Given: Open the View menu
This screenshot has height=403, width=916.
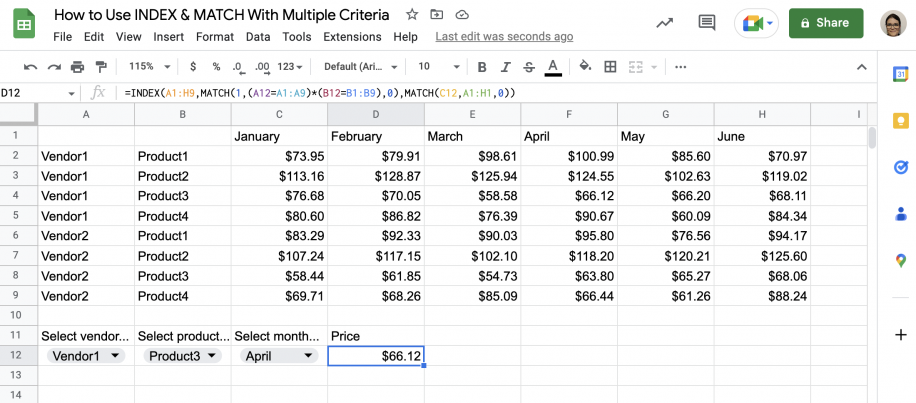Looking at the screenshot, I should pos(129,37).
